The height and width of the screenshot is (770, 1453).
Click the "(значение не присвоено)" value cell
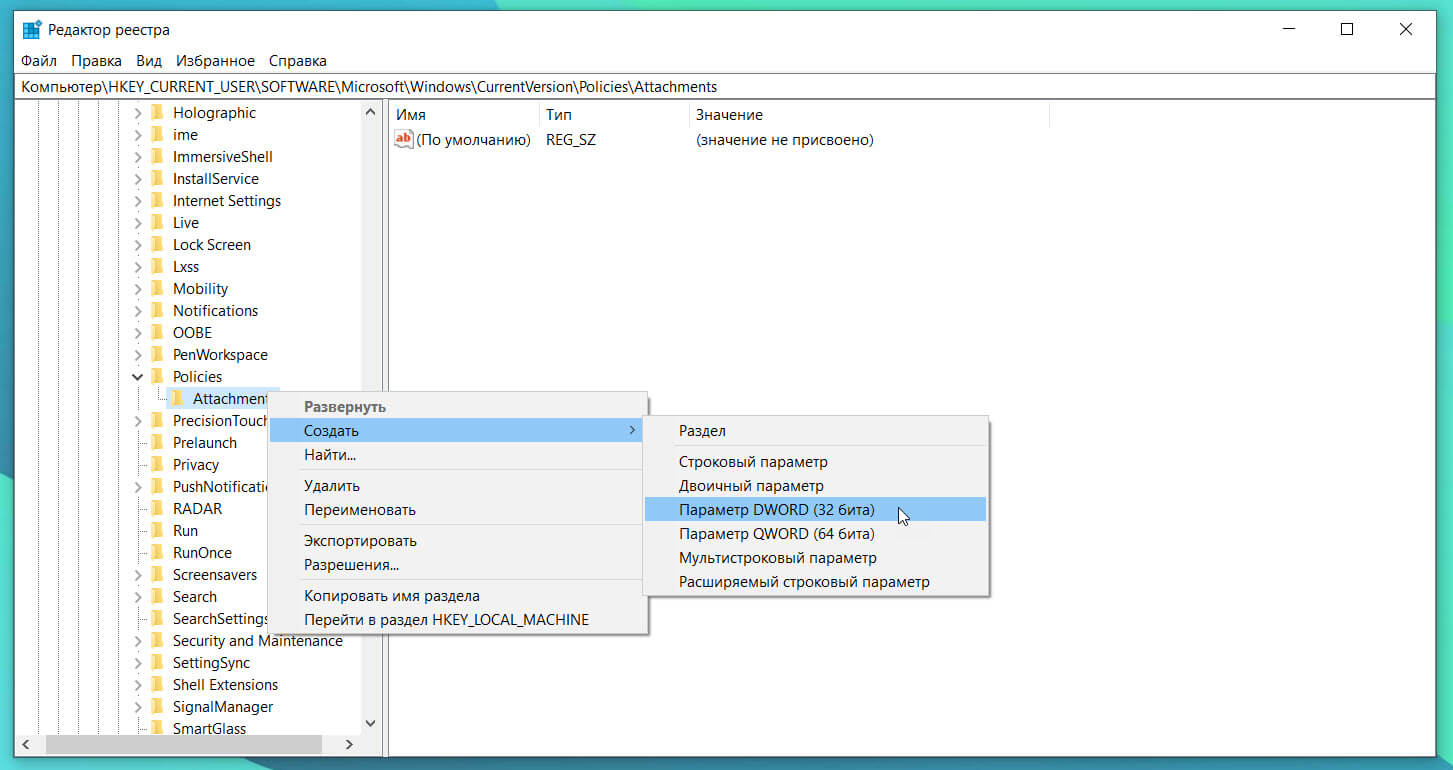(785, 140)
